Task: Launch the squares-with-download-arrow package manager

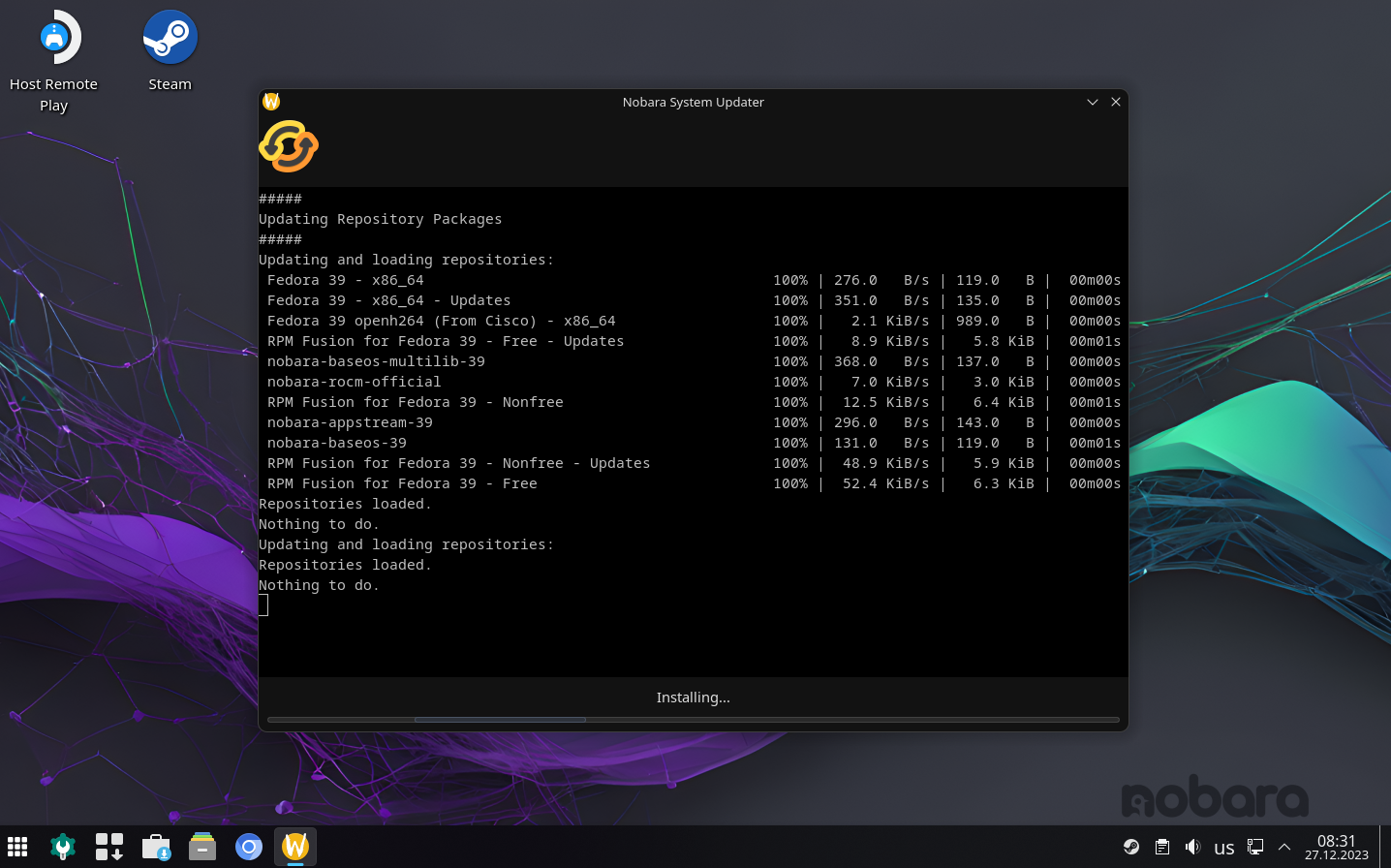Action: pyautogui.click(x=109, y=847)
